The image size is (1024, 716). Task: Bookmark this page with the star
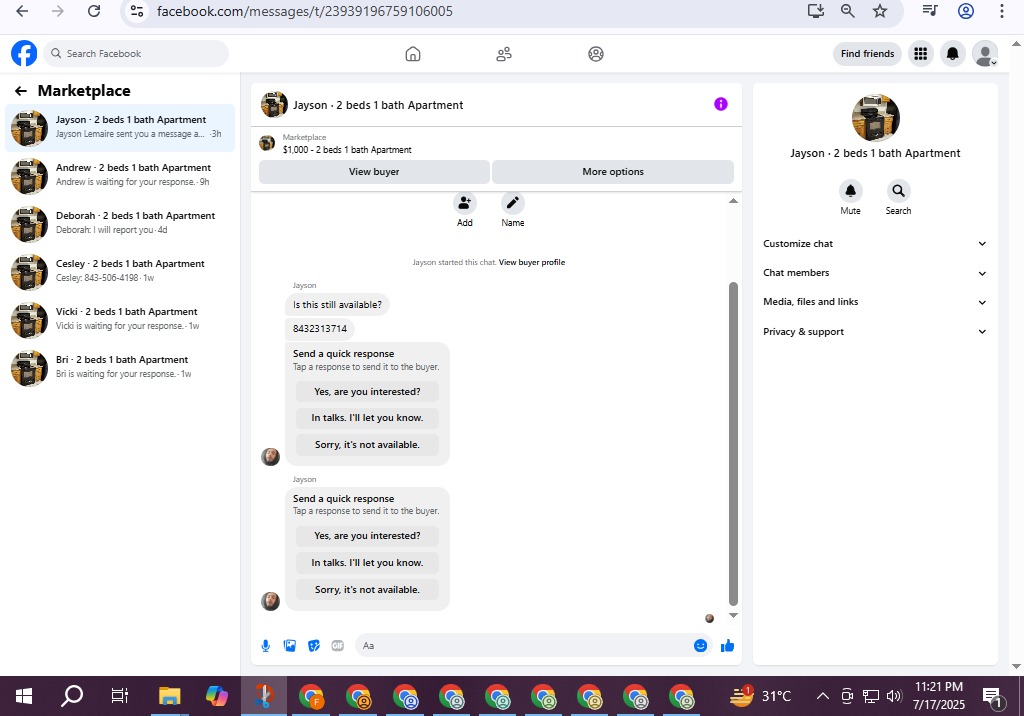[880, 11]
